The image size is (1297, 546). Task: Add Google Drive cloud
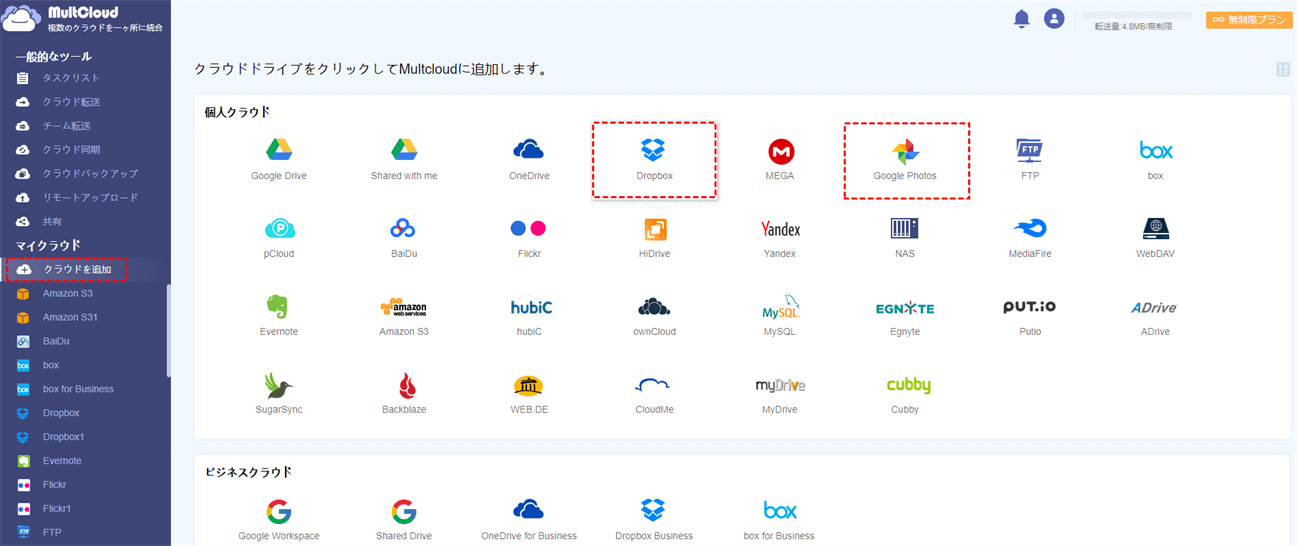click(279, 159)
